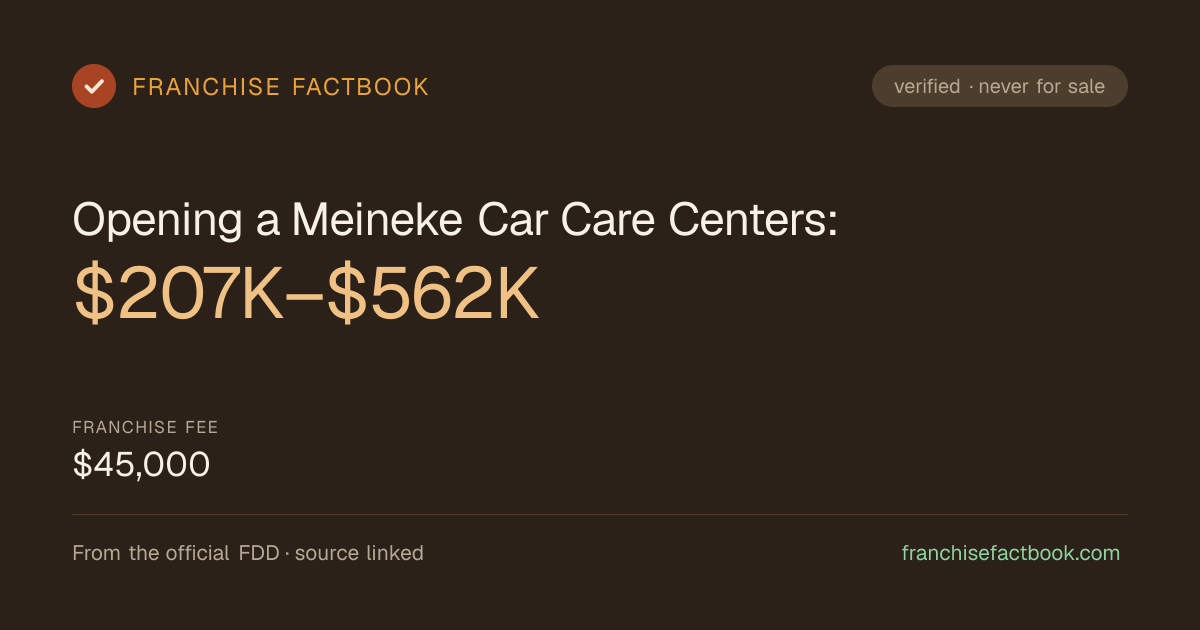Click the word 'verified' in the badge
Image resolution: width=1200 pixels, height=630 pixels.
(927, 86)
